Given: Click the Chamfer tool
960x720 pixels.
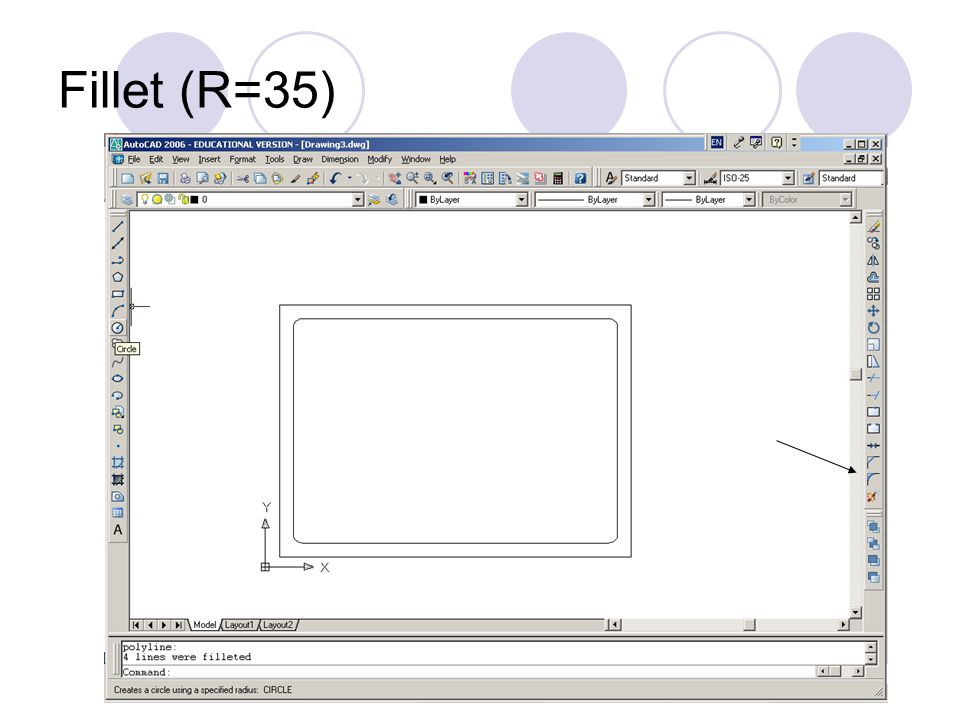Looking at the screenshot, I should [x=874, y=462].
